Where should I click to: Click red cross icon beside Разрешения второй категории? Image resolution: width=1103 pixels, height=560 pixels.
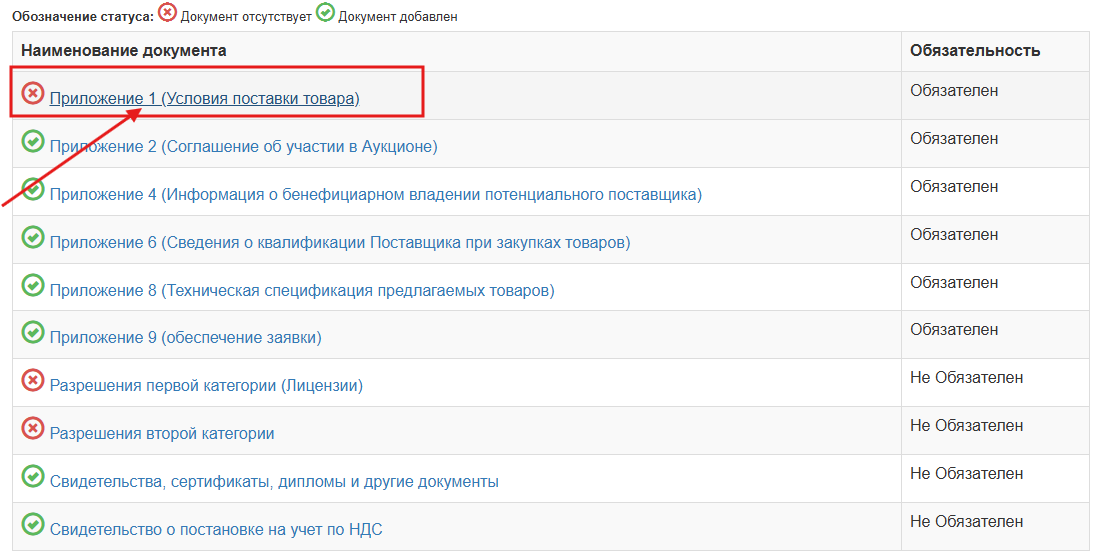(32, 428)
